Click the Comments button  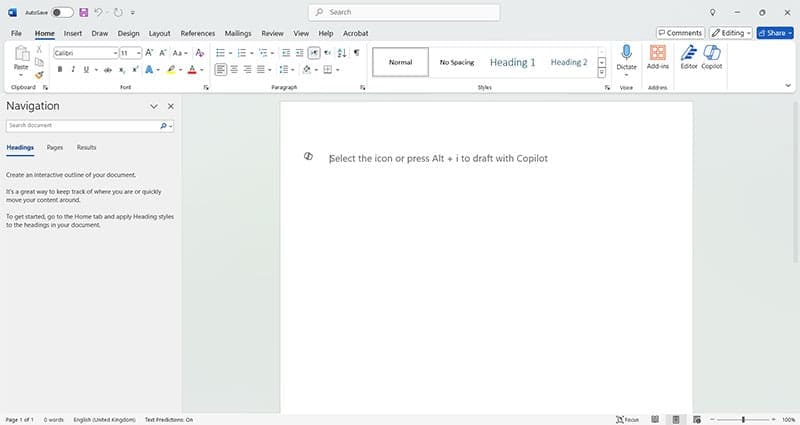pos(680,33)
